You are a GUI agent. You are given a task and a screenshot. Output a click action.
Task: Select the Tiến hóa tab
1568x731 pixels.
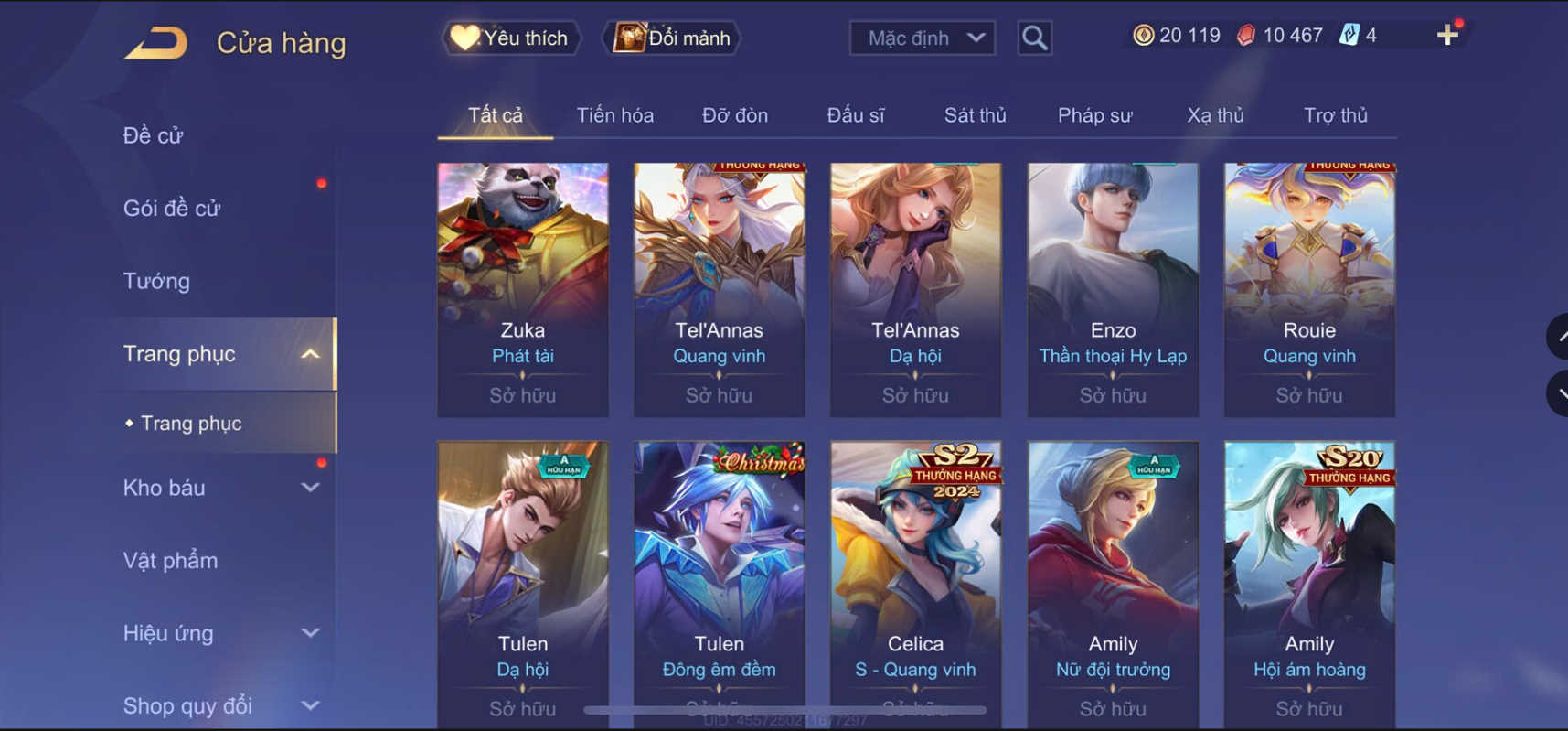coord(614,115)
